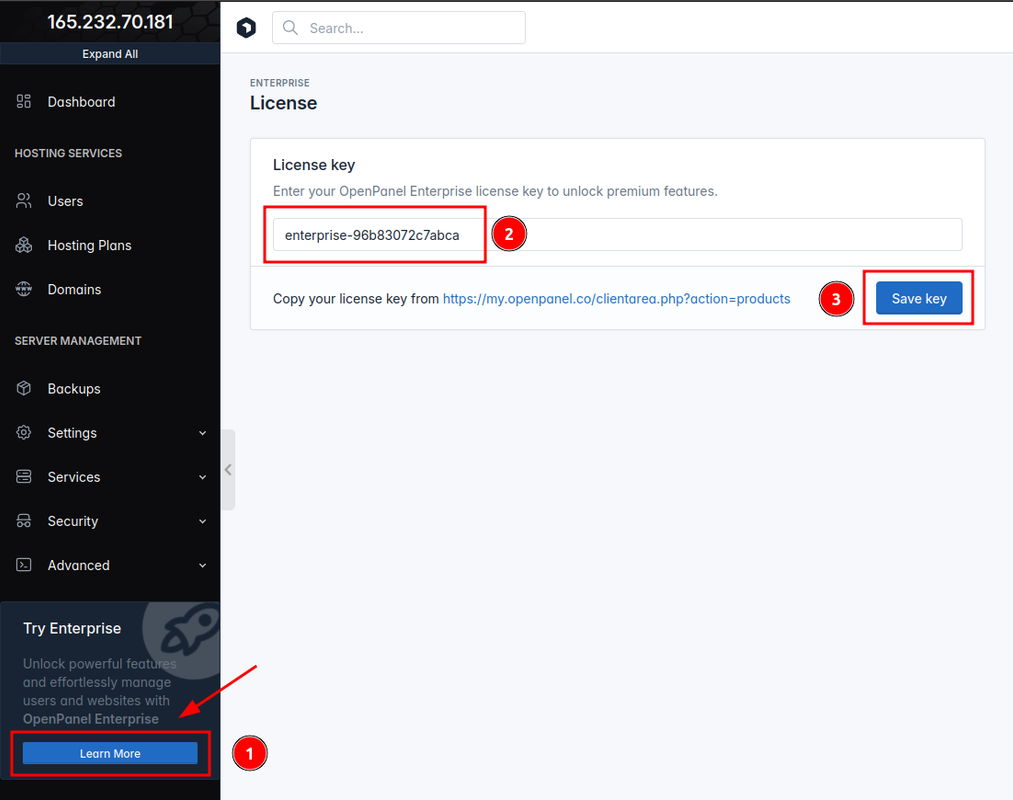Click the Advanced label in the sidebar
This screenshot has width=1013, height=800.
[x=79, y=565]
